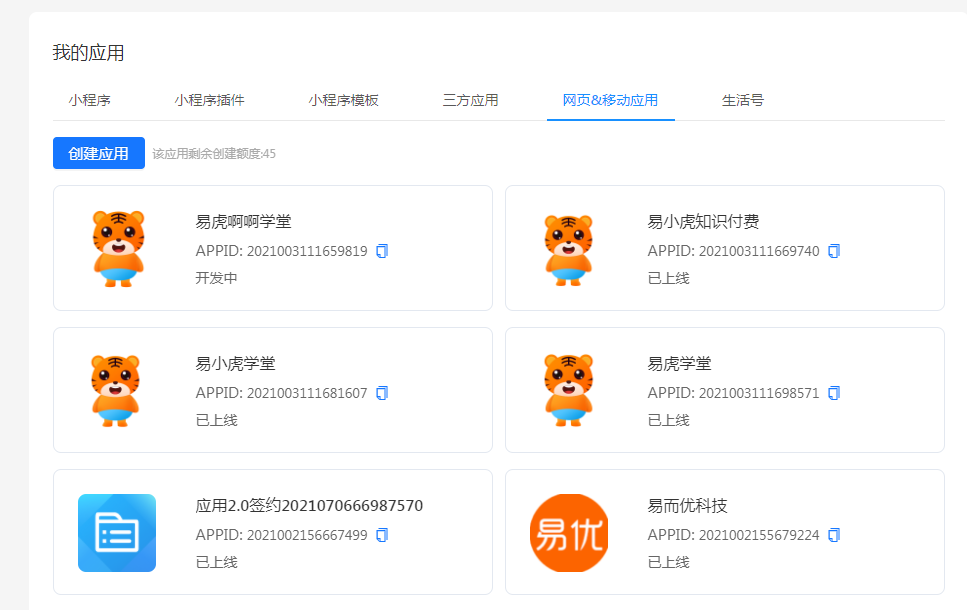Image resolution: width=967 pixels, height=610 pixels.
Task: Copy the APPID of 易虎学堂
Action: coord(833,393)
